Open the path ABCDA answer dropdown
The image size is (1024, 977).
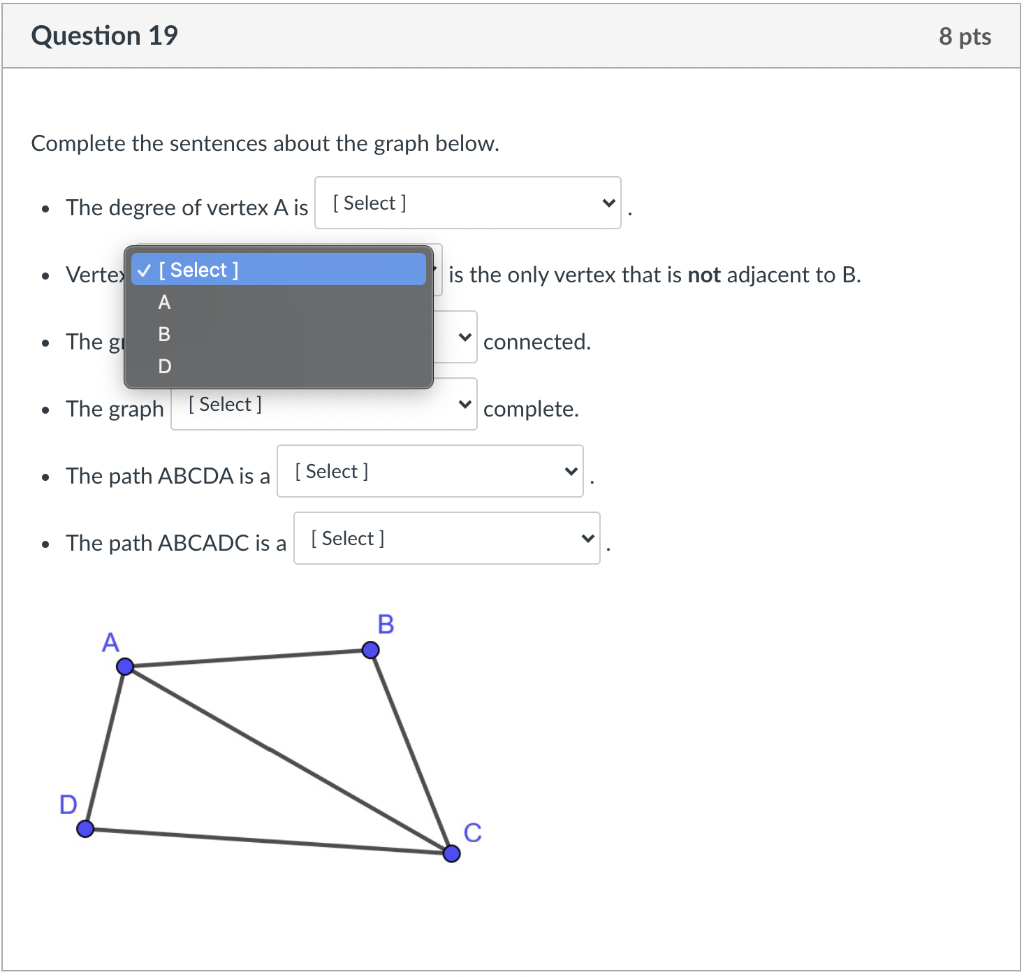pos(430,472)
